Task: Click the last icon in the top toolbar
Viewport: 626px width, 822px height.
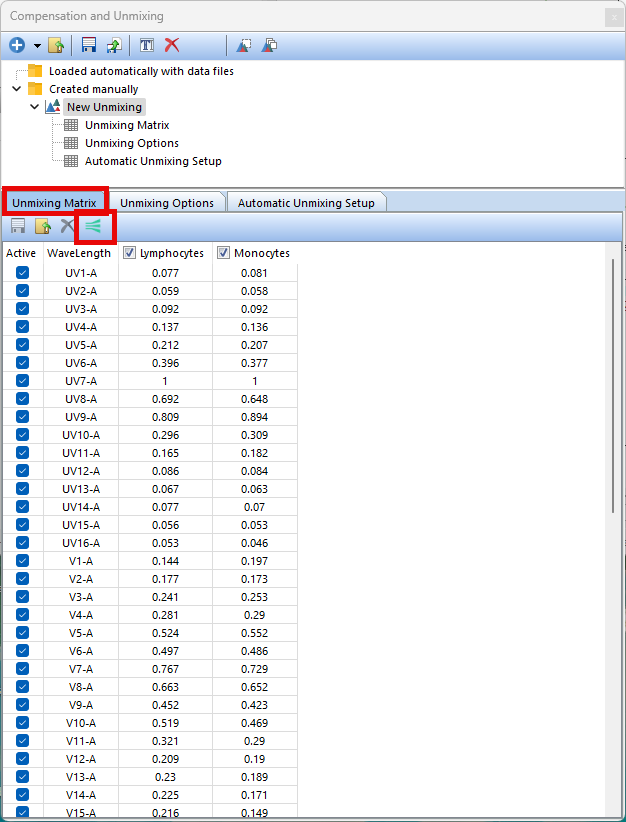Action: (x=269, y=45)
